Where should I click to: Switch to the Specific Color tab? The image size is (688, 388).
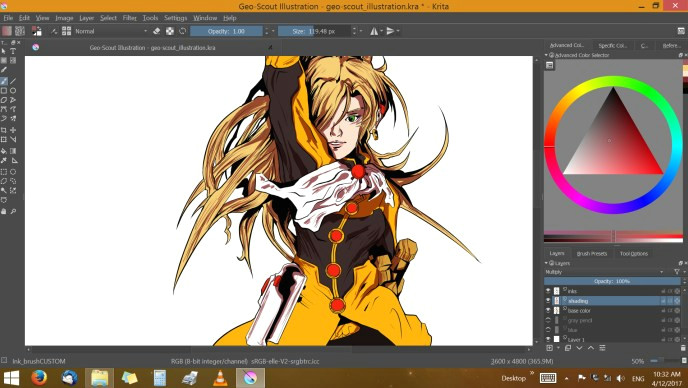(613, 46)
